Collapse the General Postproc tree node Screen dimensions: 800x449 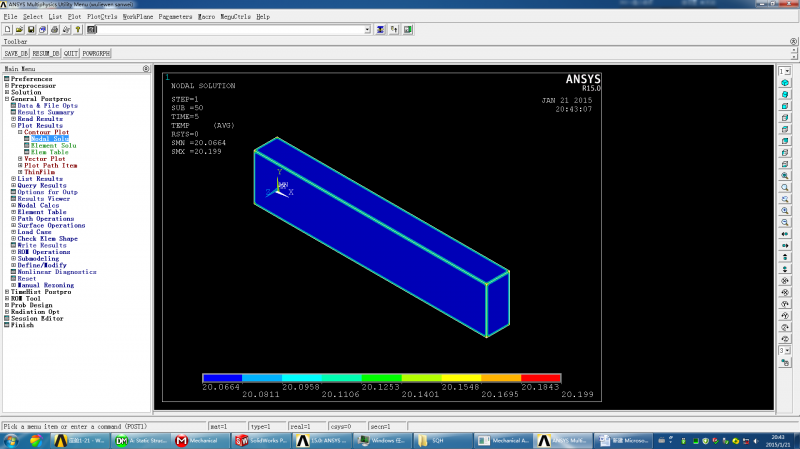(7, 99)
